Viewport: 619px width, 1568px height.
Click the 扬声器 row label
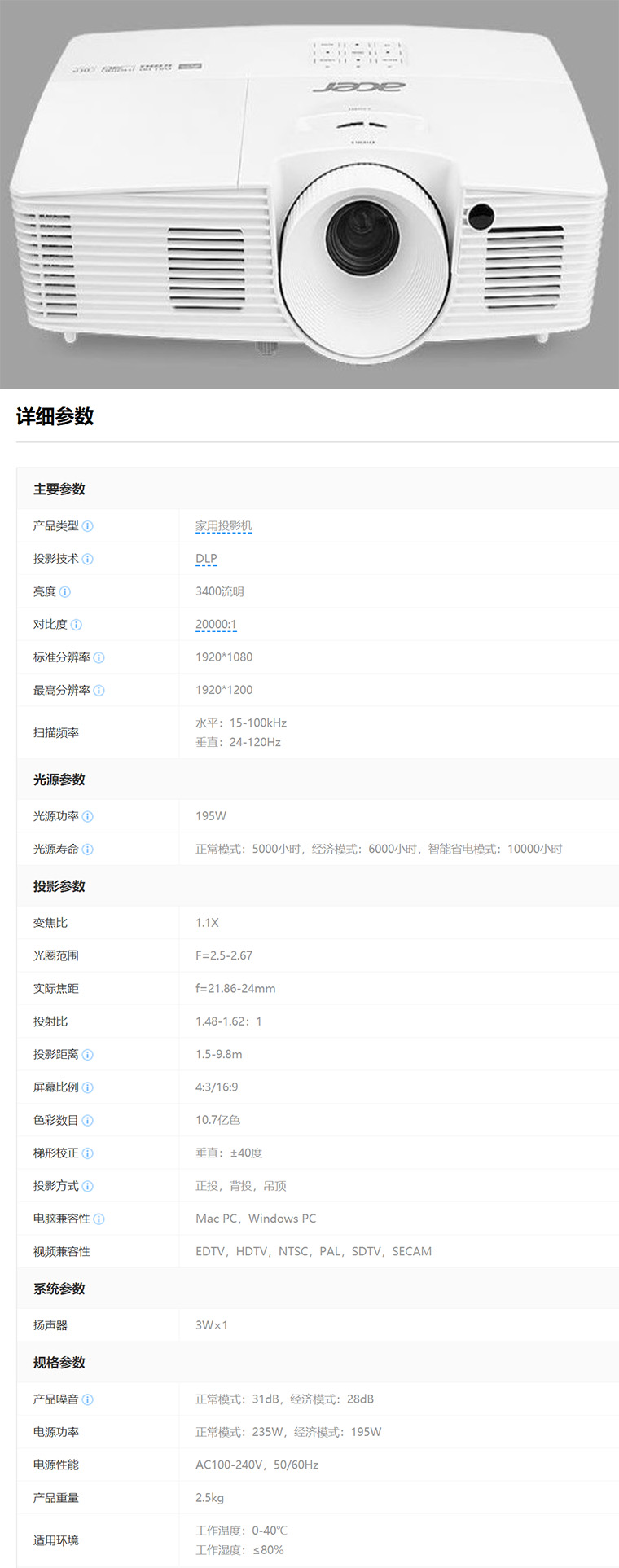click(x=50, y=1325)
